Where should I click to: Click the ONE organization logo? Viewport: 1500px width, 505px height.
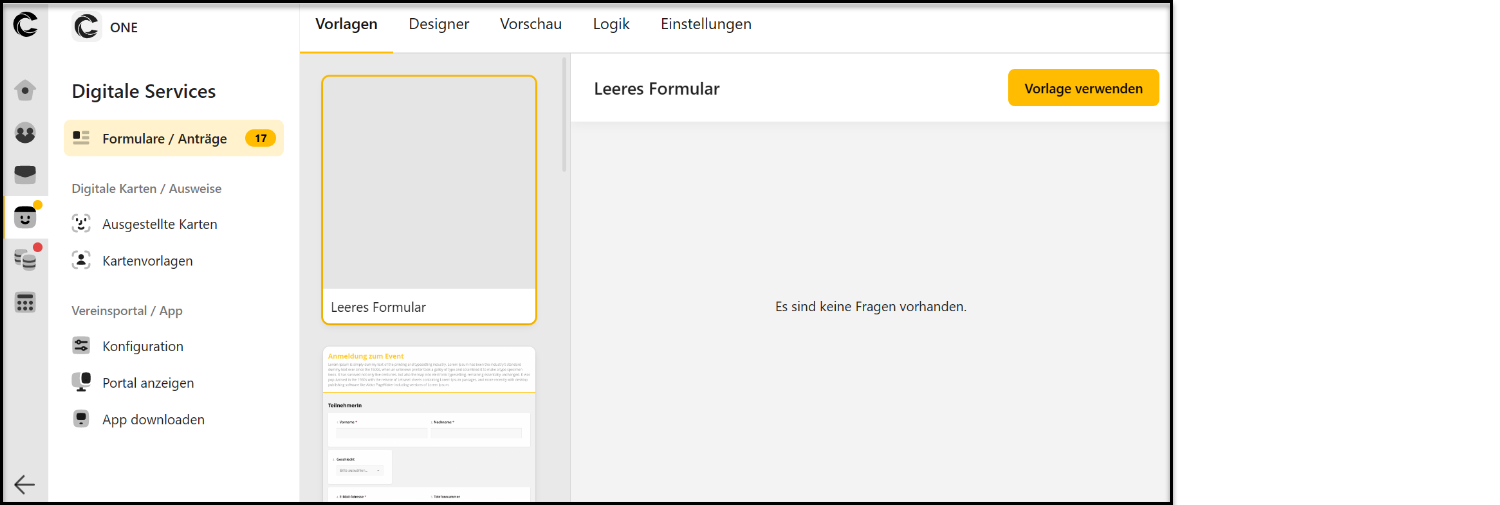pos(87,27)
